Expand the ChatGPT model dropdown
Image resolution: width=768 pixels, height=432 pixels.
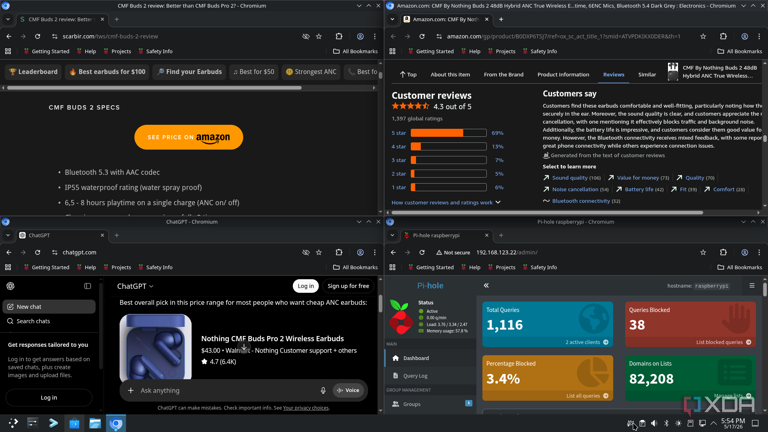tap(135, 286)
